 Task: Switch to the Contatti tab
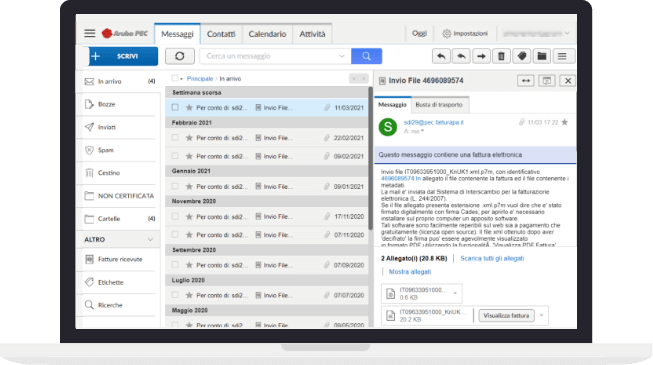tap(221, 34)
